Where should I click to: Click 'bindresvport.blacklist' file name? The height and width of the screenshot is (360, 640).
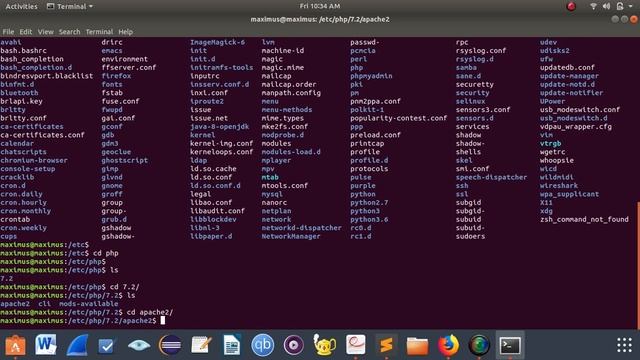tap(47, 76)
